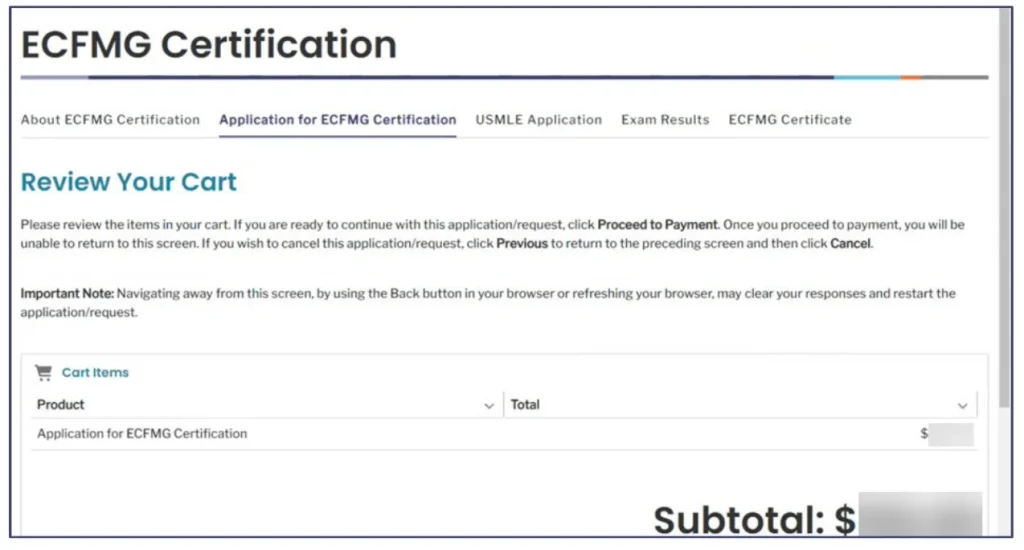Switch to About ECFMG Certification tab
This screenshot has width=1024, height=550.
pyautogui.click(x=110, y=120)
